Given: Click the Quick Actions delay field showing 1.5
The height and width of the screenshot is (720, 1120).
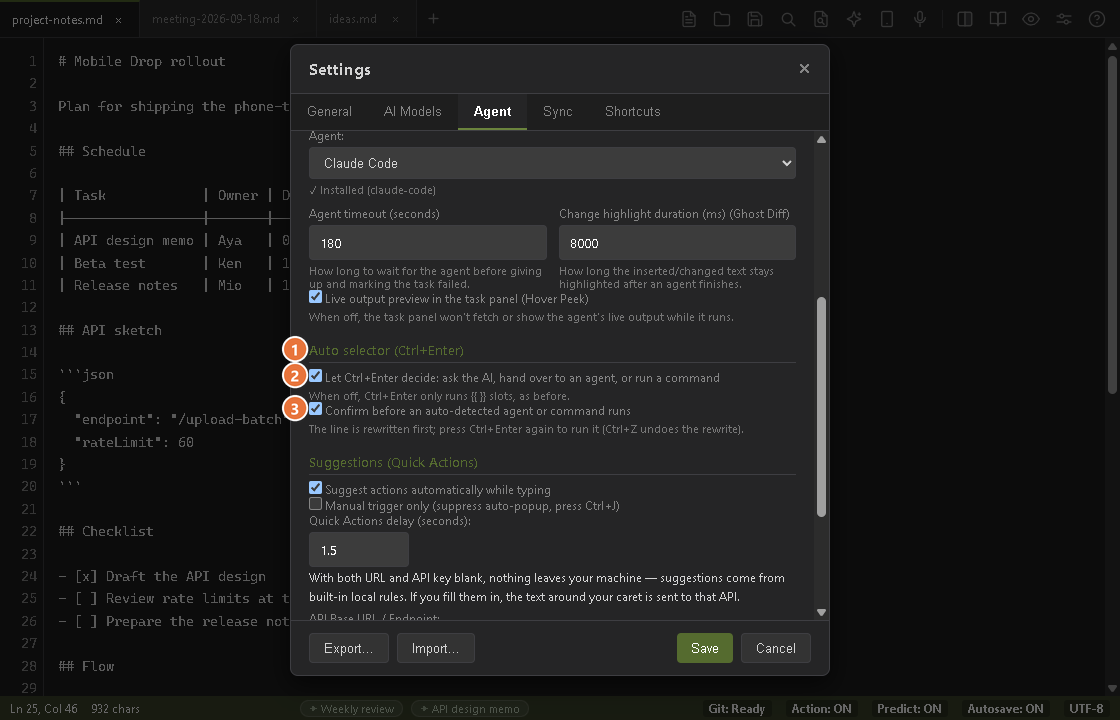Looking at the screenshot, I should [x=359, y=550].
